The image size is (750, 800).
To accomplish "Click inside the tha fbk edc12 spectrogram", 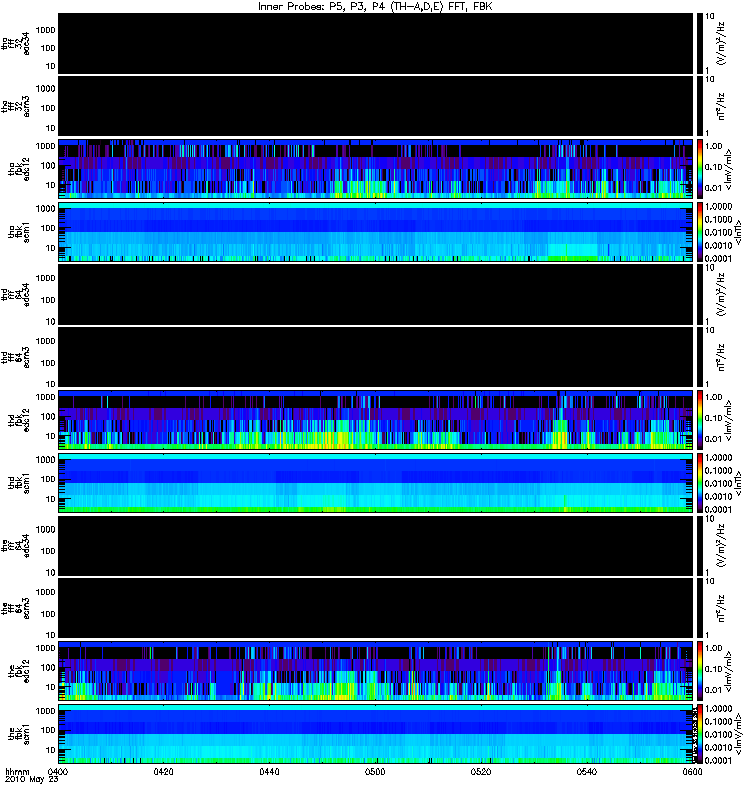I will 376,169.
